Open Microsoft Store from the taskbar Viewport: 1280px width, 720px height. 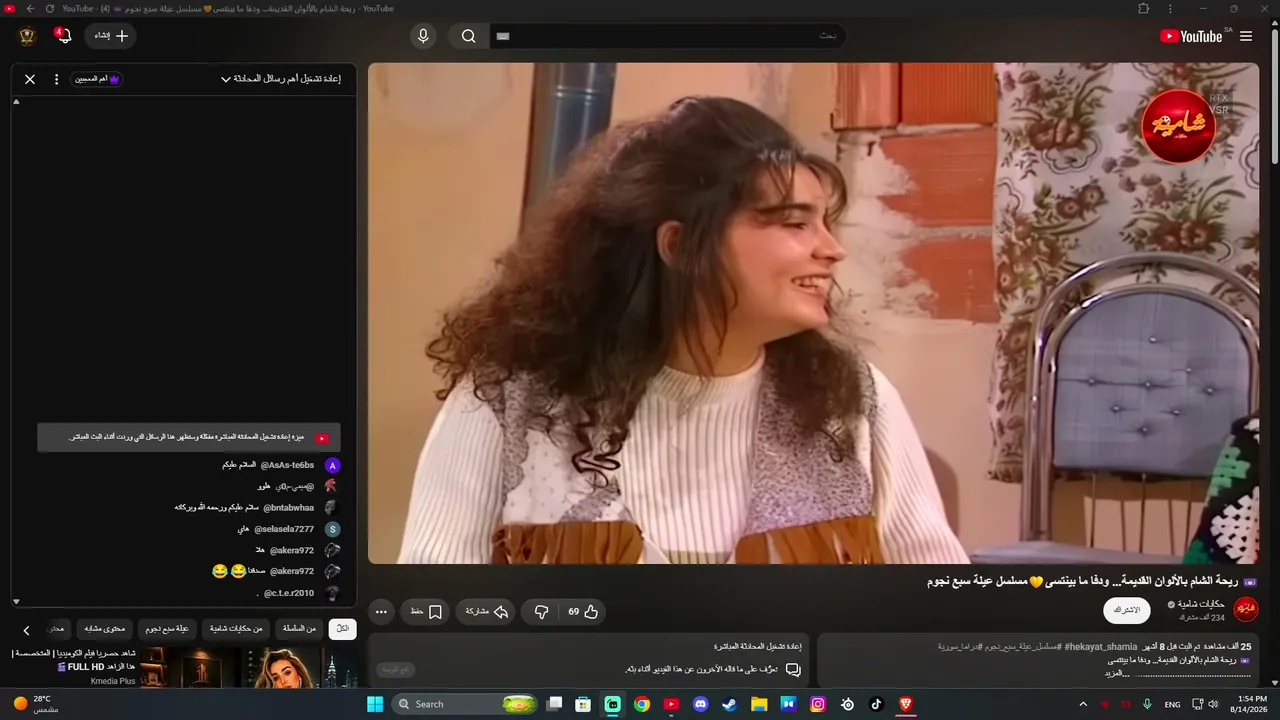(583, 704)
